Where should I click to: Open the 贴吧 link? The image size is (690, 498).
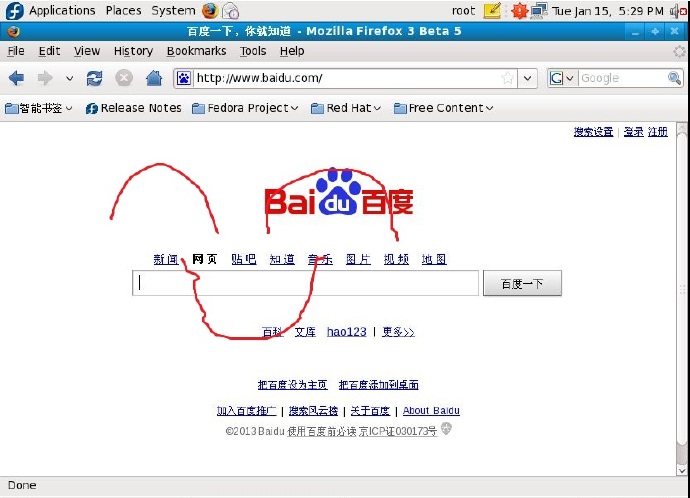(x=244, y=259)
